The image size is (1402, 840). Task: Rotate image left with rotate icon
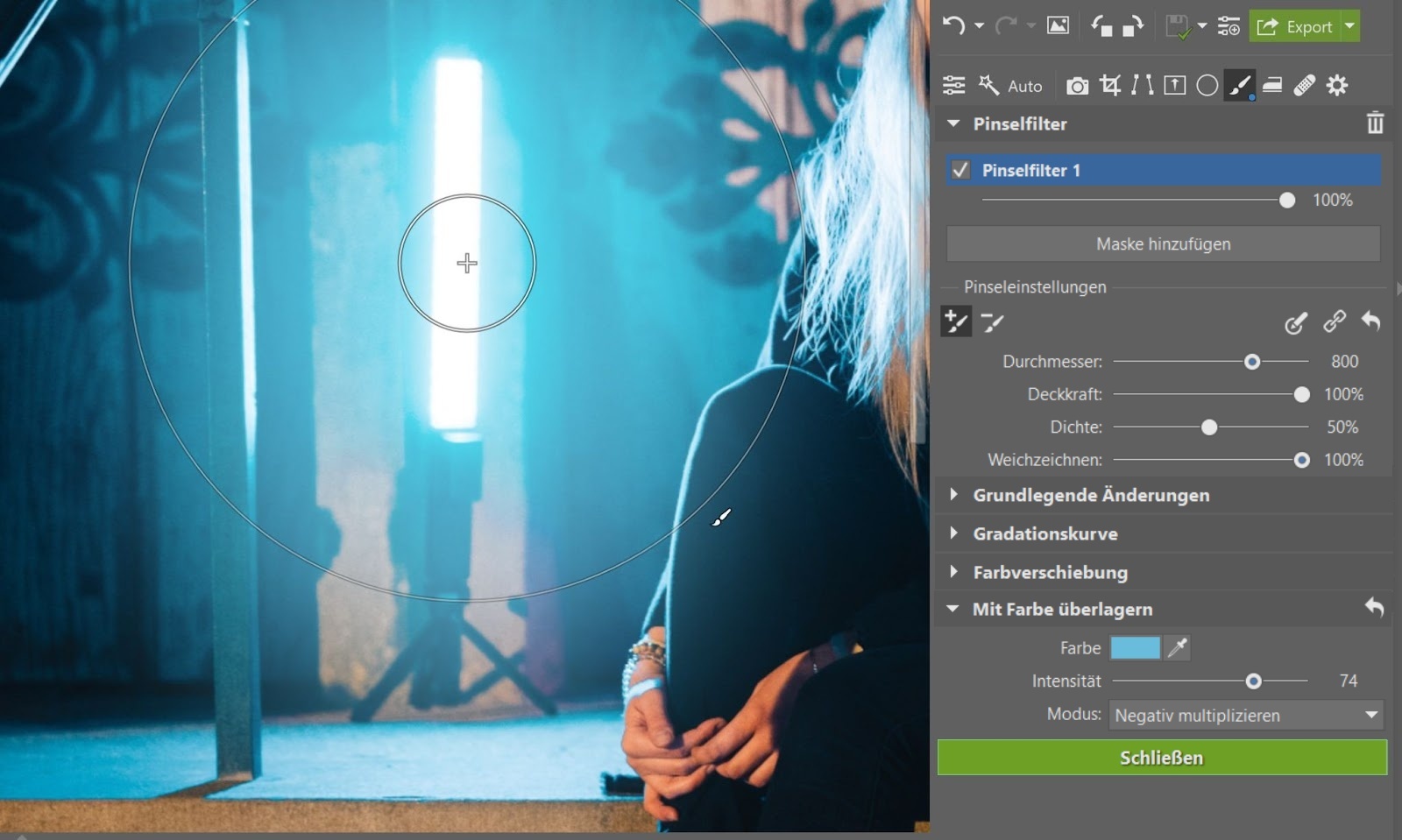pos(1101,26)
